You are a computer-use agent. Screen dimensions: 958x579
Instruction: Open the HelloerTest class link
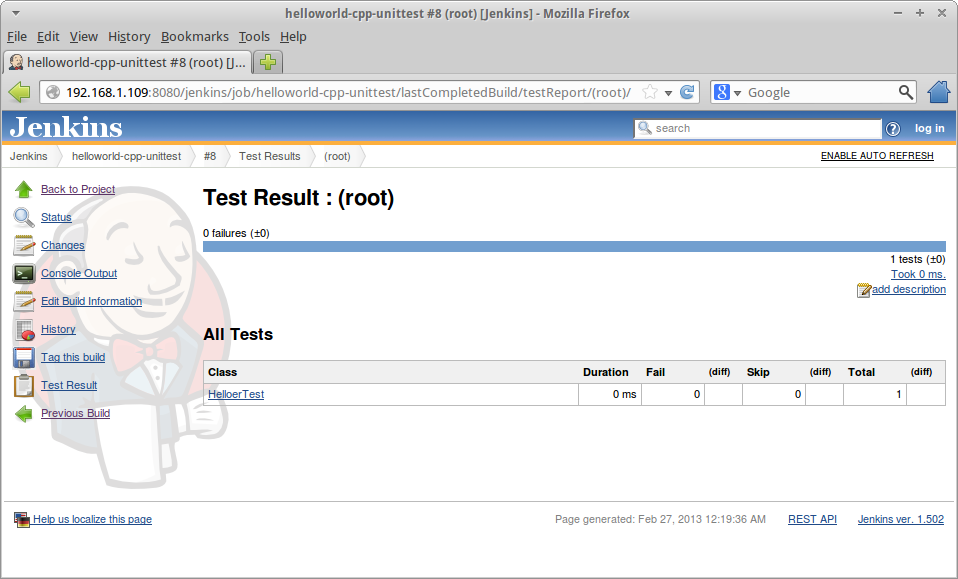[236, 395]
